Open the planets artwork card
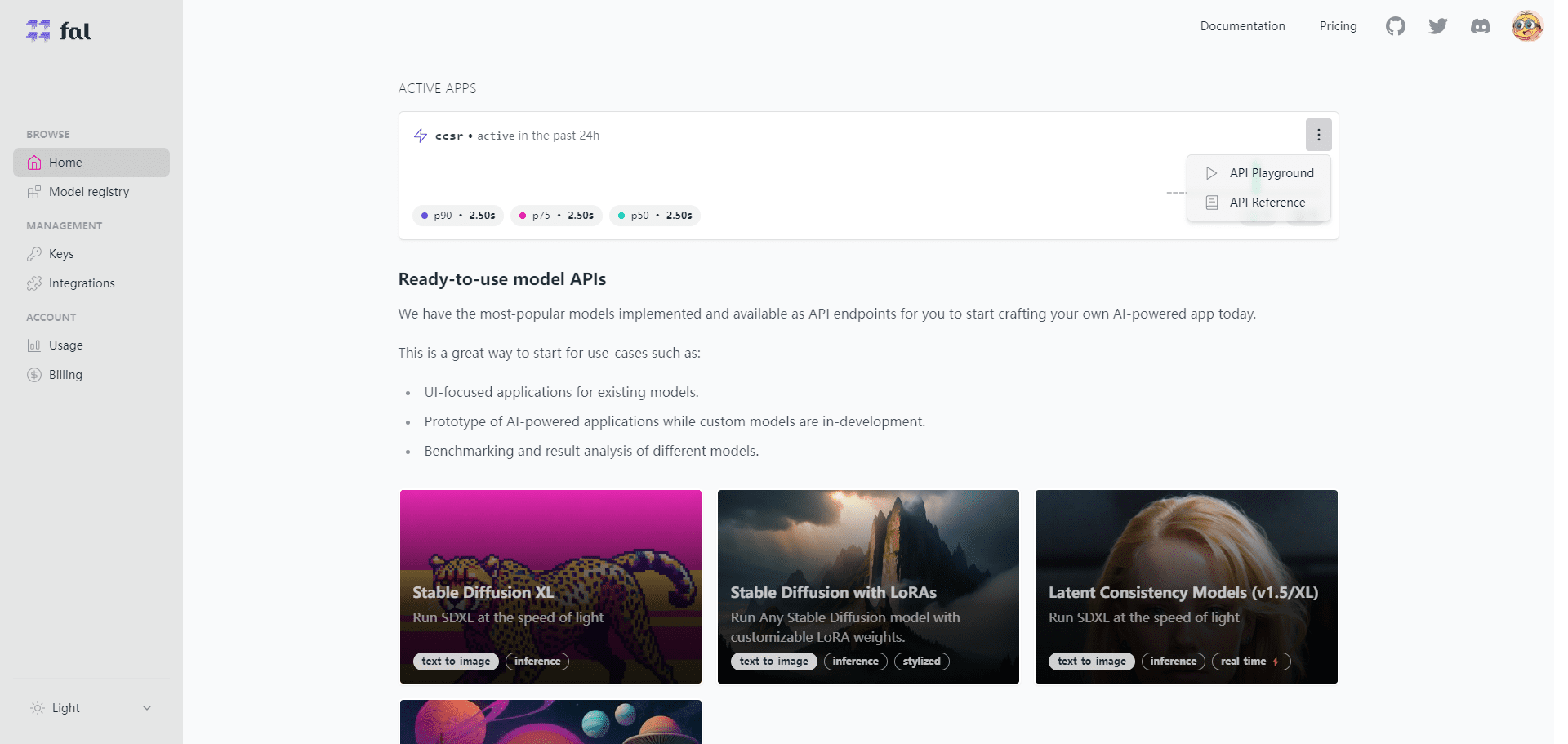 point(550,722)
